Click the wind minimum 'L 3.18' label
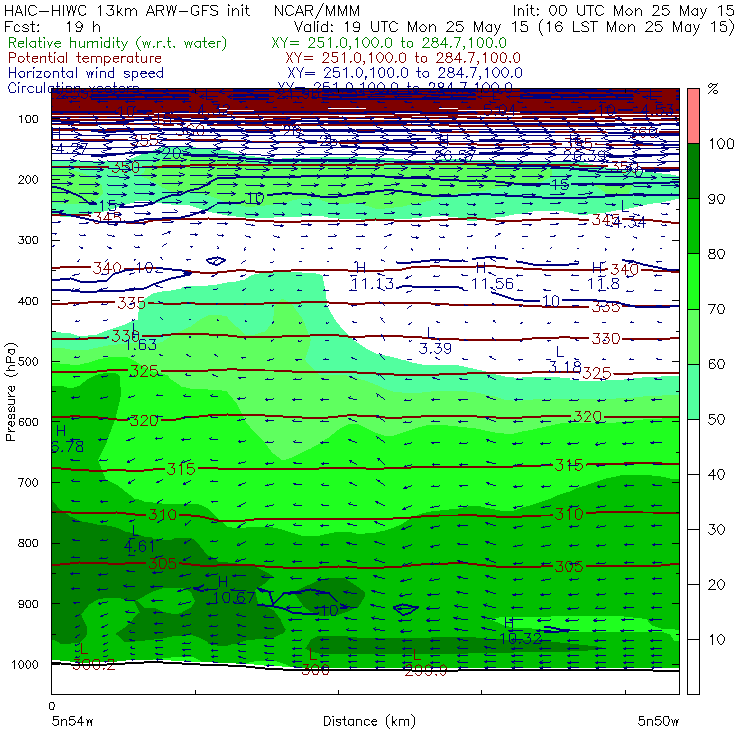The width and height of the screenshot is (740, 740). (x=564, y=359)
